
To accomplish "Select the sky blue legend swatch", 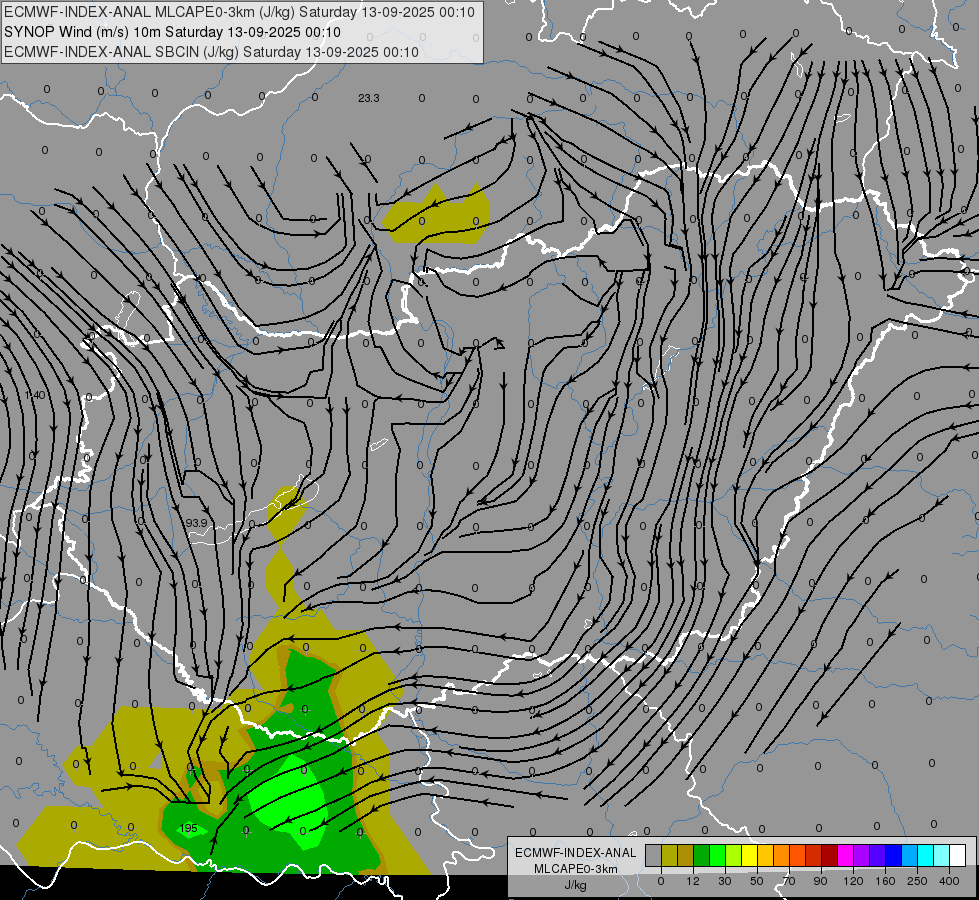I will 910,856.
